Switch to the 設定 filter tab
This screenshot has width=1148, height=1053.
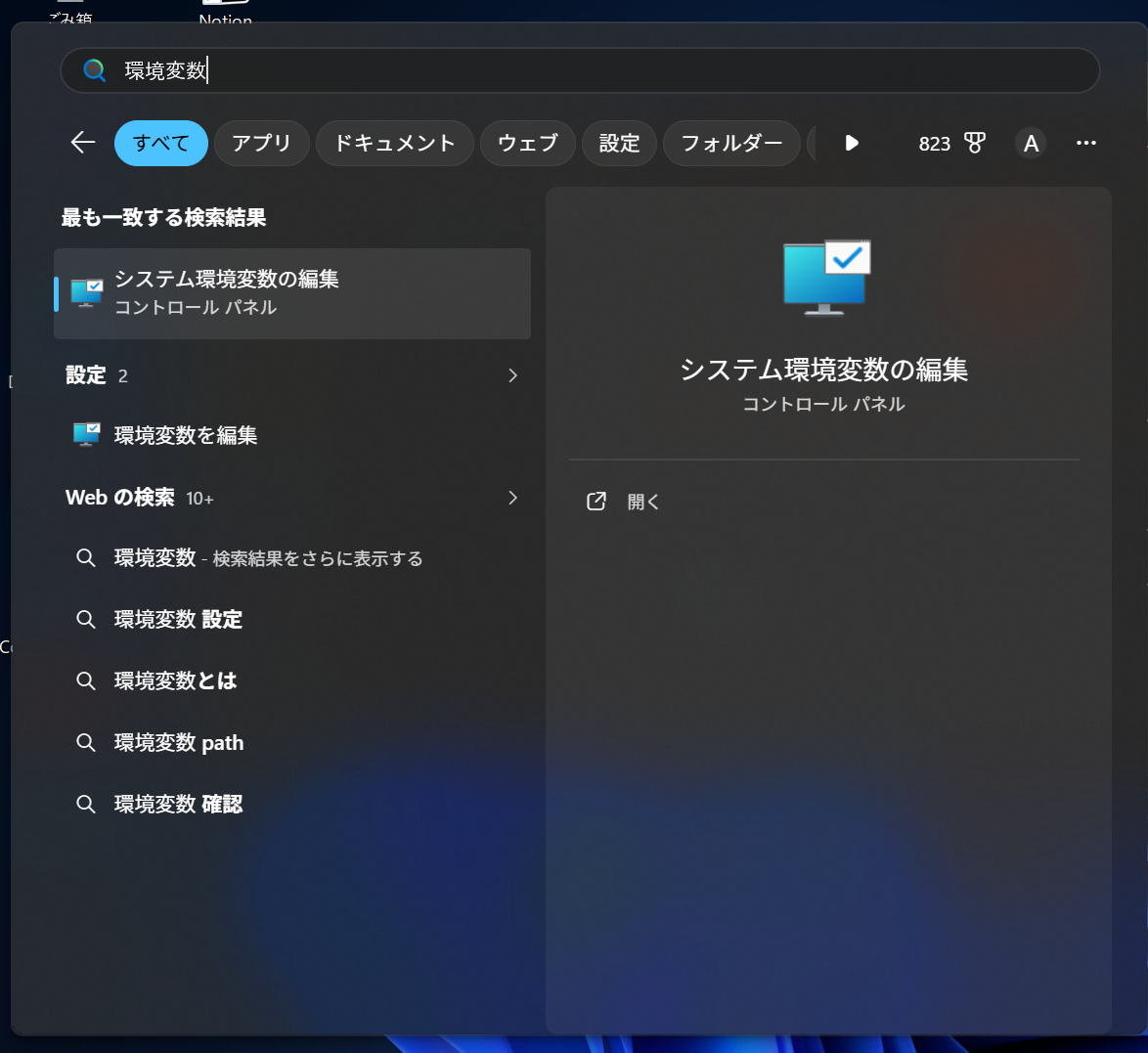click(x=619, y=143)
